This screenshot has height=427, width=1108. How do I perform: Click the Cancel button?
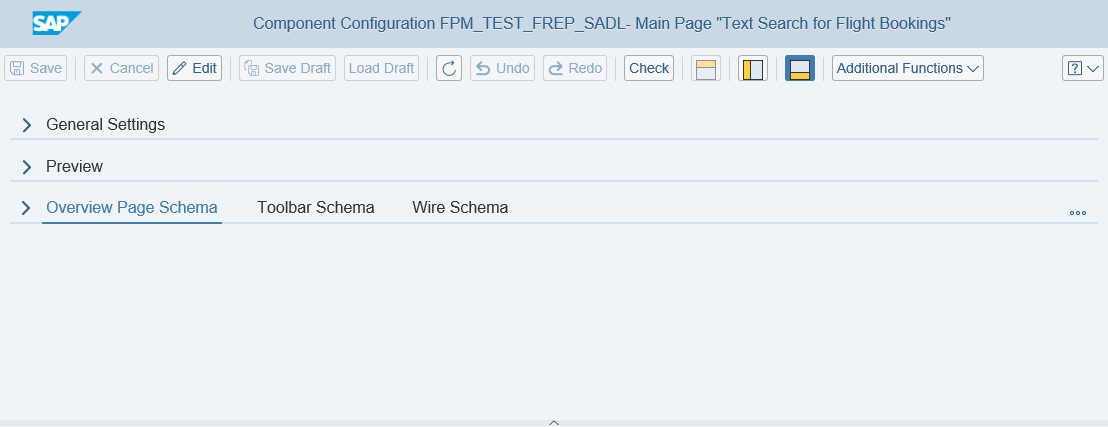(122, 68)
